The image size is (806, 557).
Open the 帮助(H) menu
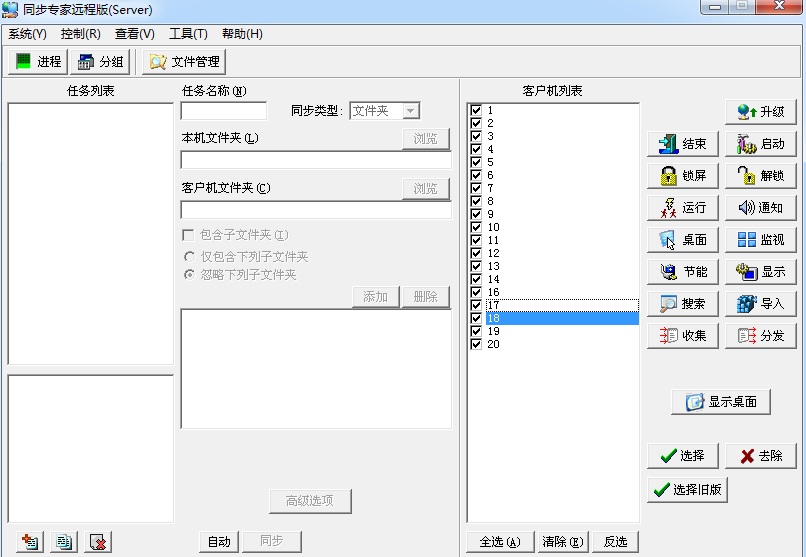pyautogui.click(x=242, y=34)
